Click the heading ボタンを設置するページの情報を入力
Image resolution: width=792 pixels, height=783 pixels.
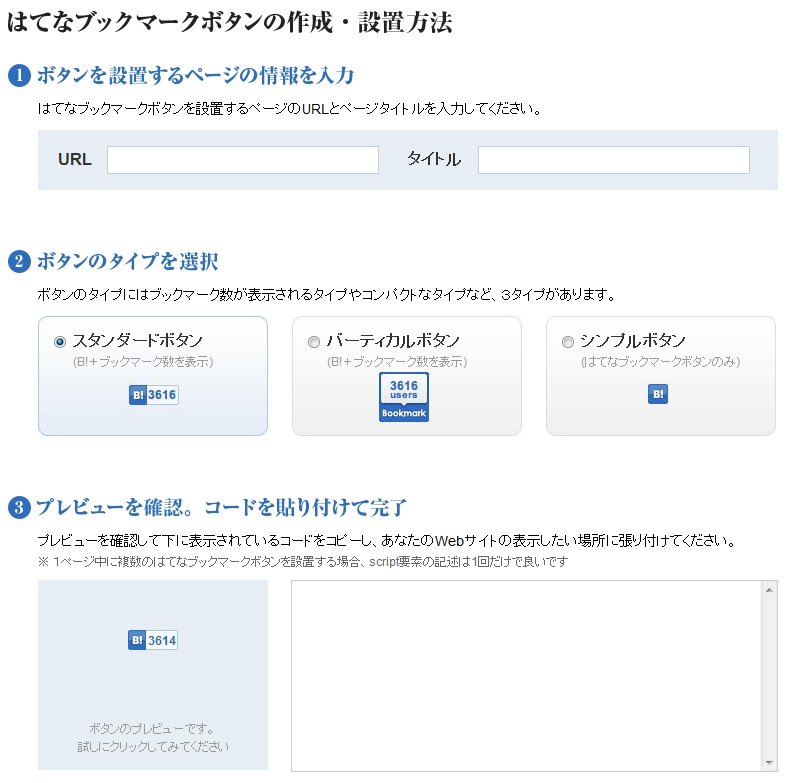tap(195, 75)
